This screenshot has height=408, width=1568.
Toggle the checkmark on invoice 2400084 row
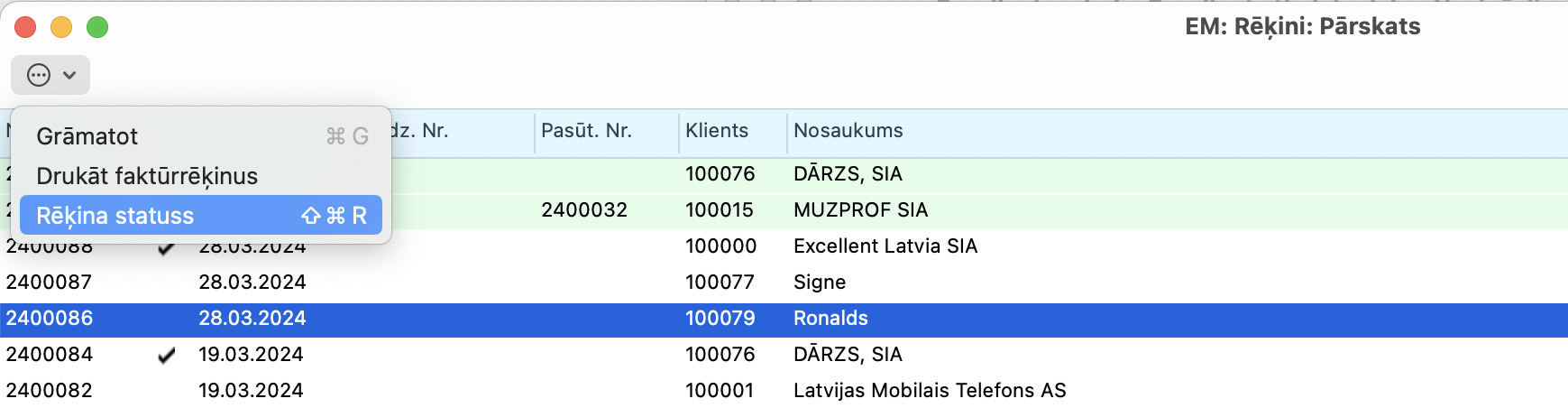[x=166, y=355]
